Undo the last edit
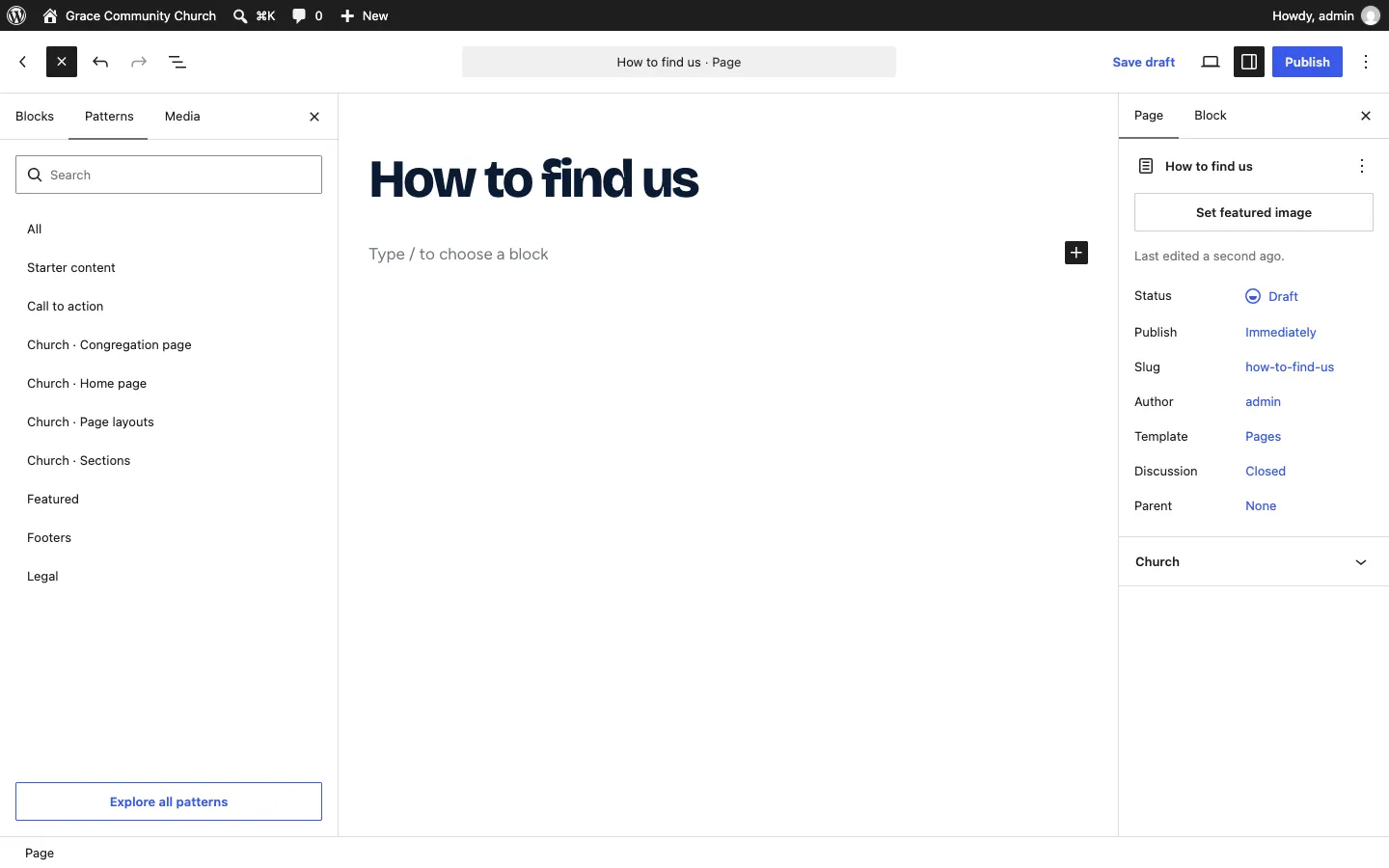 click(100, 62)
